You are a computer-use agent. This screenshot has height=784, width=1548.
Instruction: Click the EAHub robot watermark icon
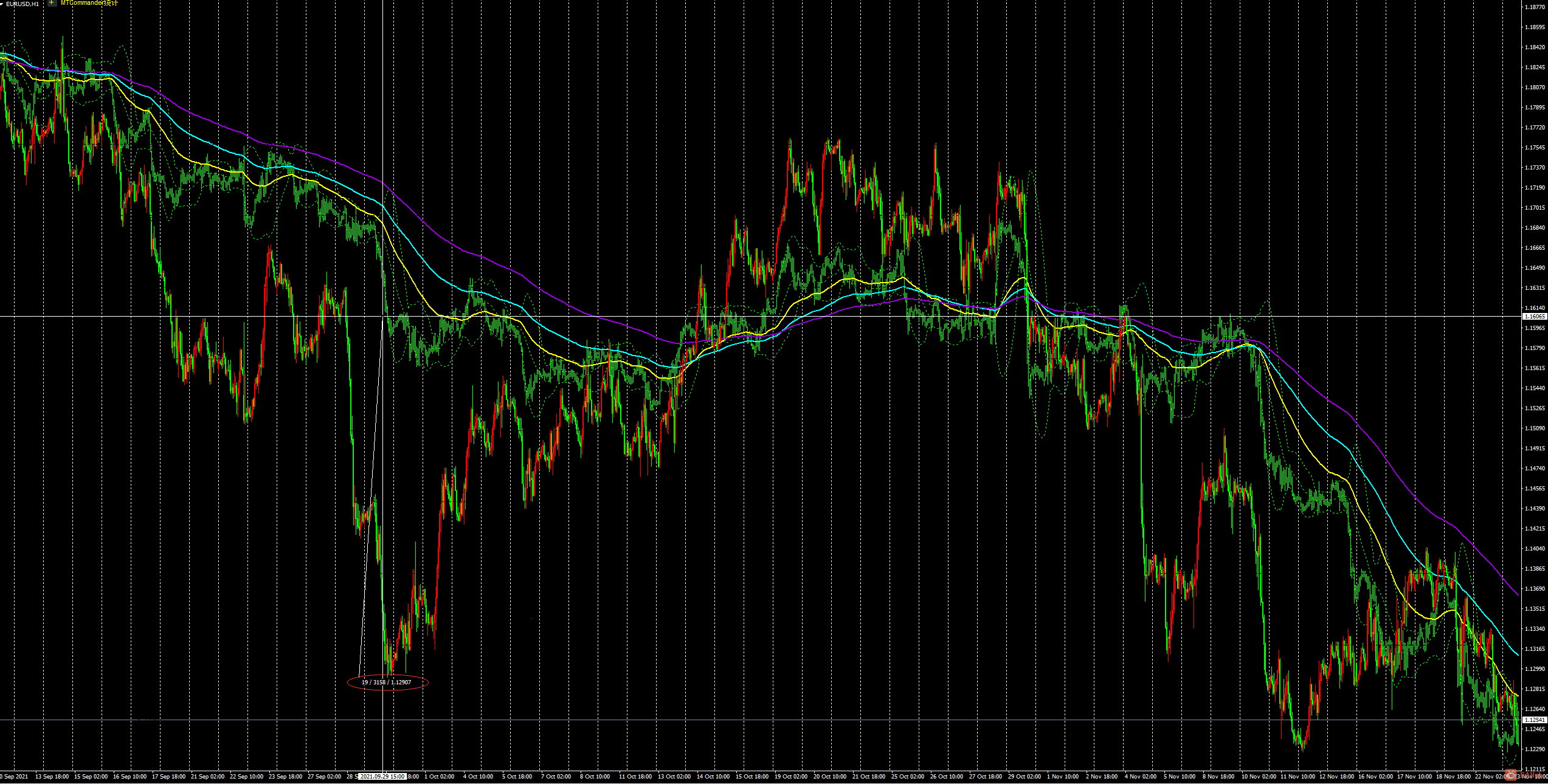click(x=1512, y=775)
